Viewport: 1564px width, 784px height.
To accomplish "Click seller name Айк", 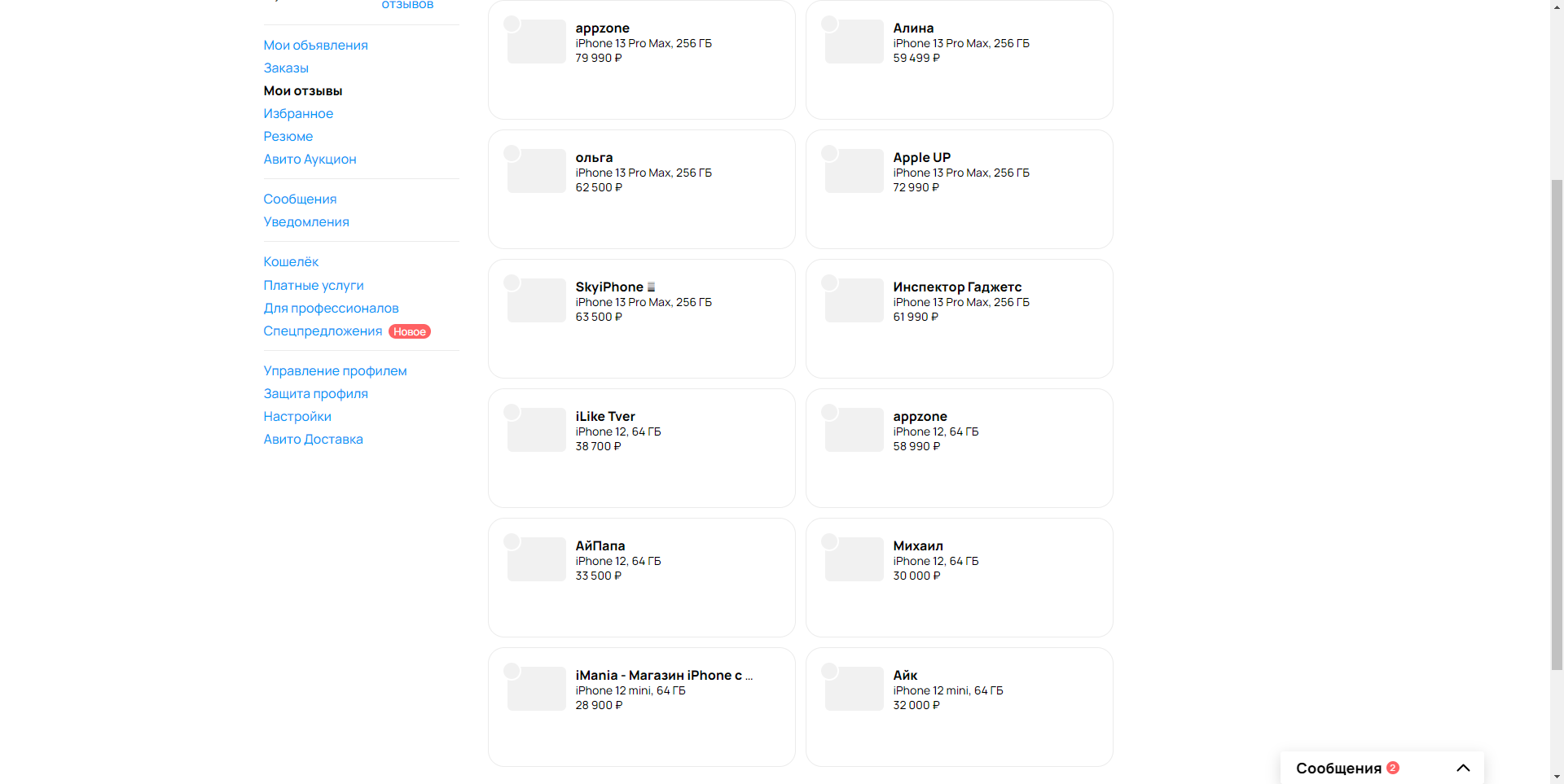I will 905,676.
